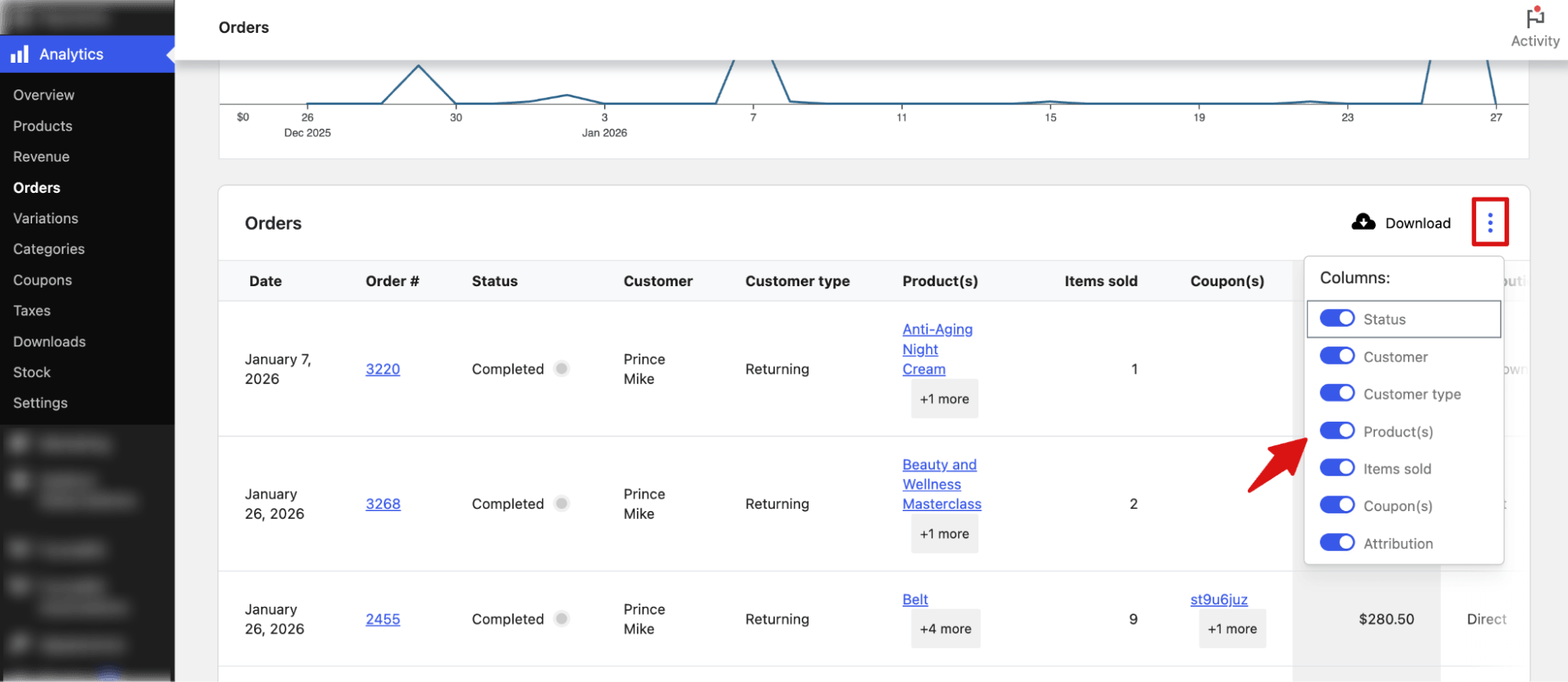The width and height of the screenshot is (1568, 682).
Task: Open Categories in sidebar
Action: [x=49, y=249]
